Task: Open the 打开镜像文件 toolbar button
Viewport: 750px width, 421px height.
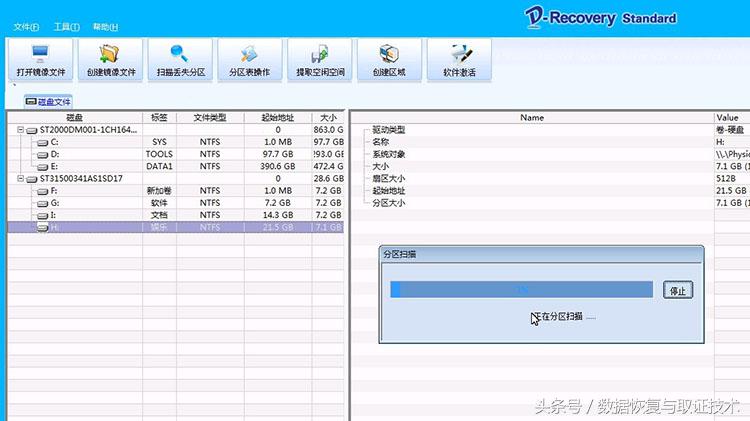Action: (41, 60)
